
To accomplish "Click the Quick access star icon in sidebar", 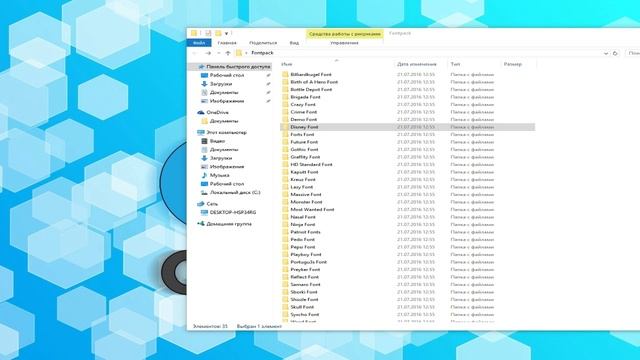I will click(x=201, y=67).
